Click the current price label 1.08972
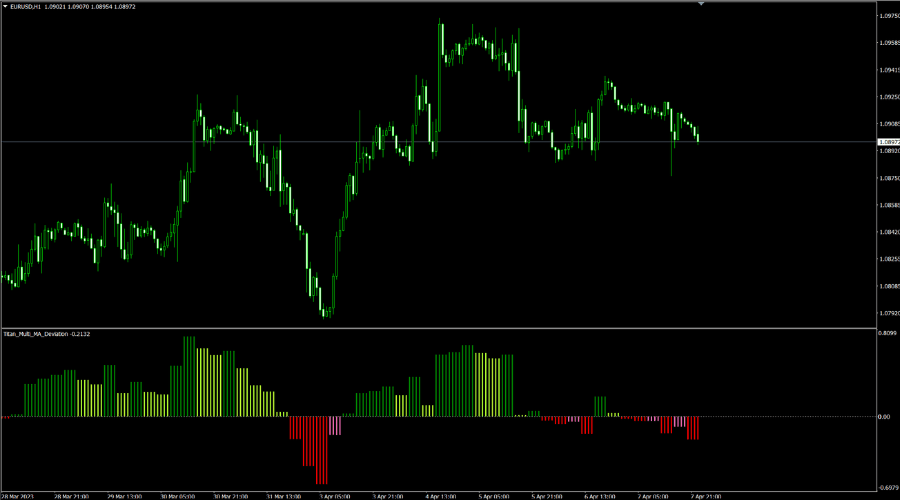The image size is (900, 500). tap(887, 143)
